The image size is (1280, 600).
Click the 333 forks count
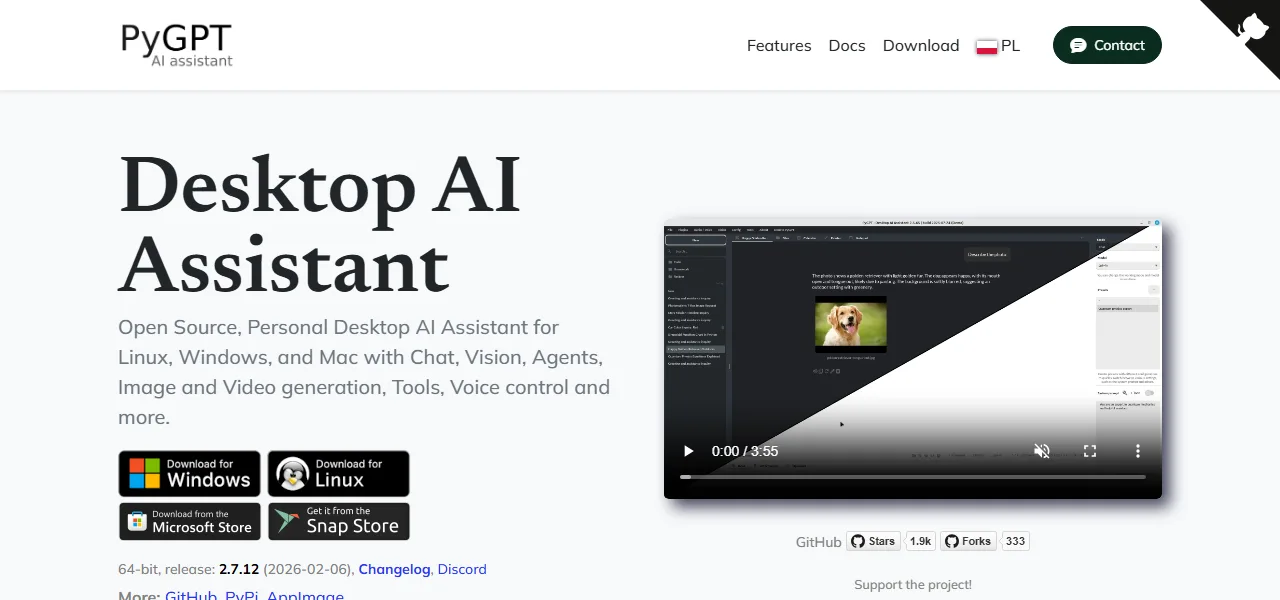click(1015, 541)
